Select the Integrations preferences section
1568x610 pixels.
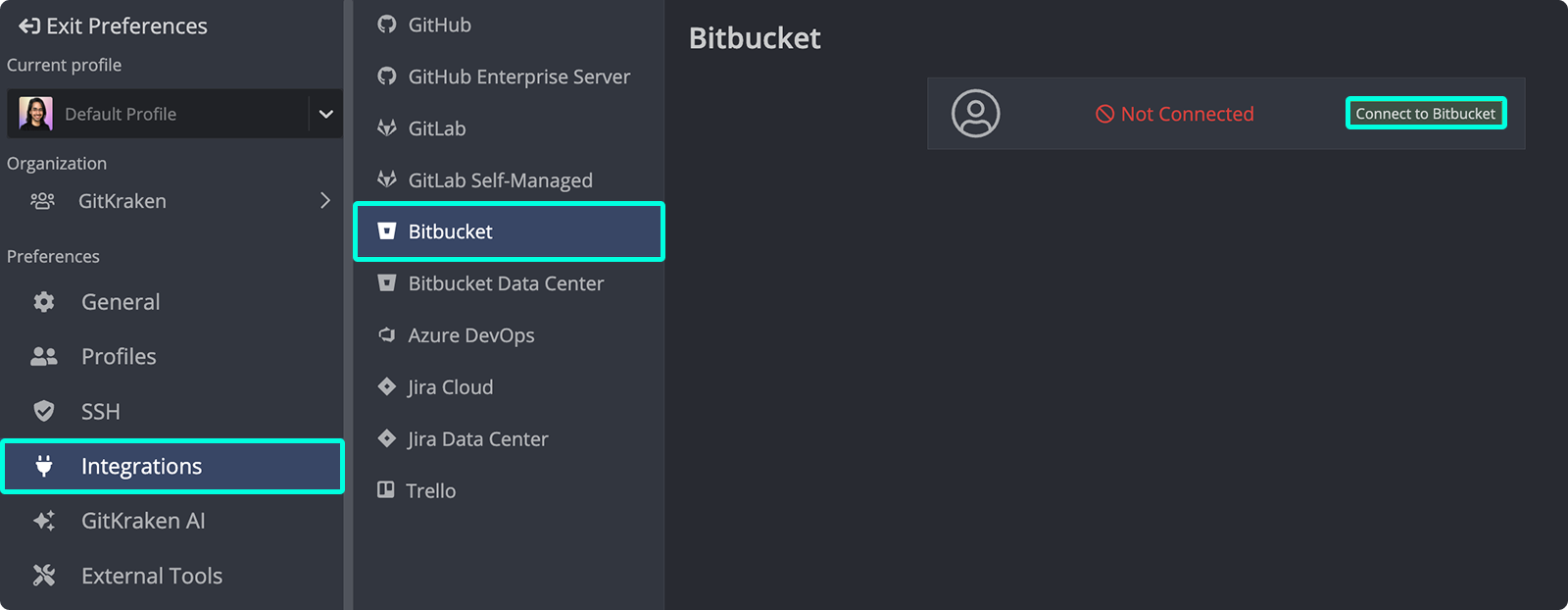coord(141,467)
